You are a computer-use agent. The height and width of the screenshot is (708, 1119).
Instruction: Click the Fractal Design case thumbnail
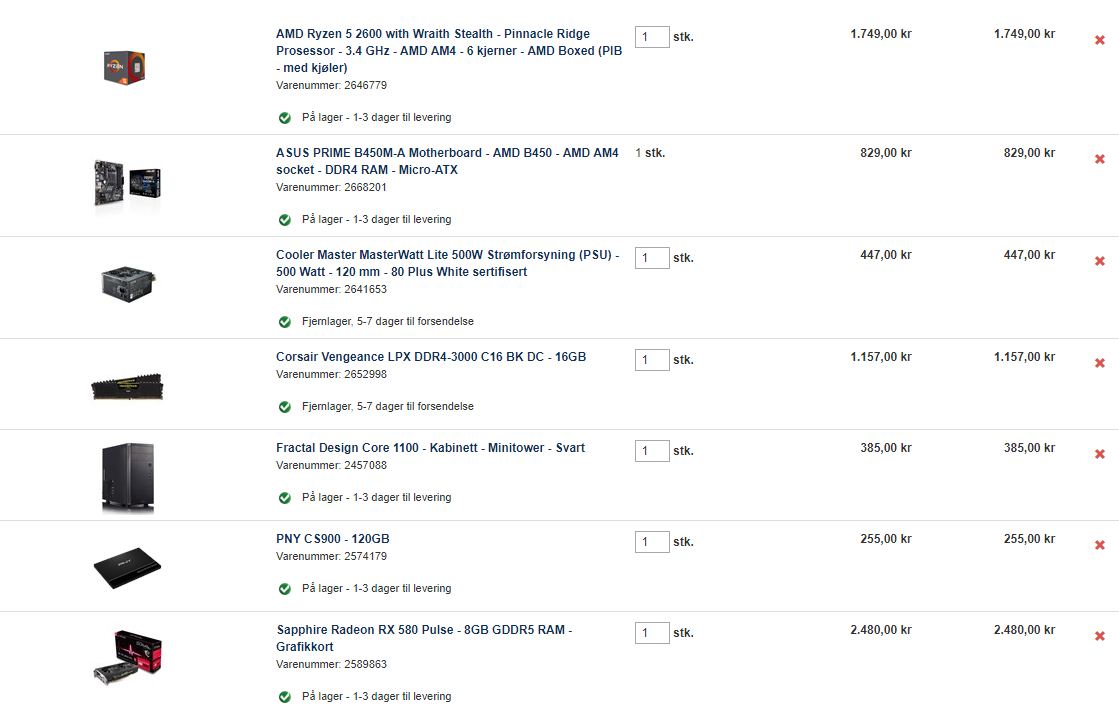[x=128, y=477]
